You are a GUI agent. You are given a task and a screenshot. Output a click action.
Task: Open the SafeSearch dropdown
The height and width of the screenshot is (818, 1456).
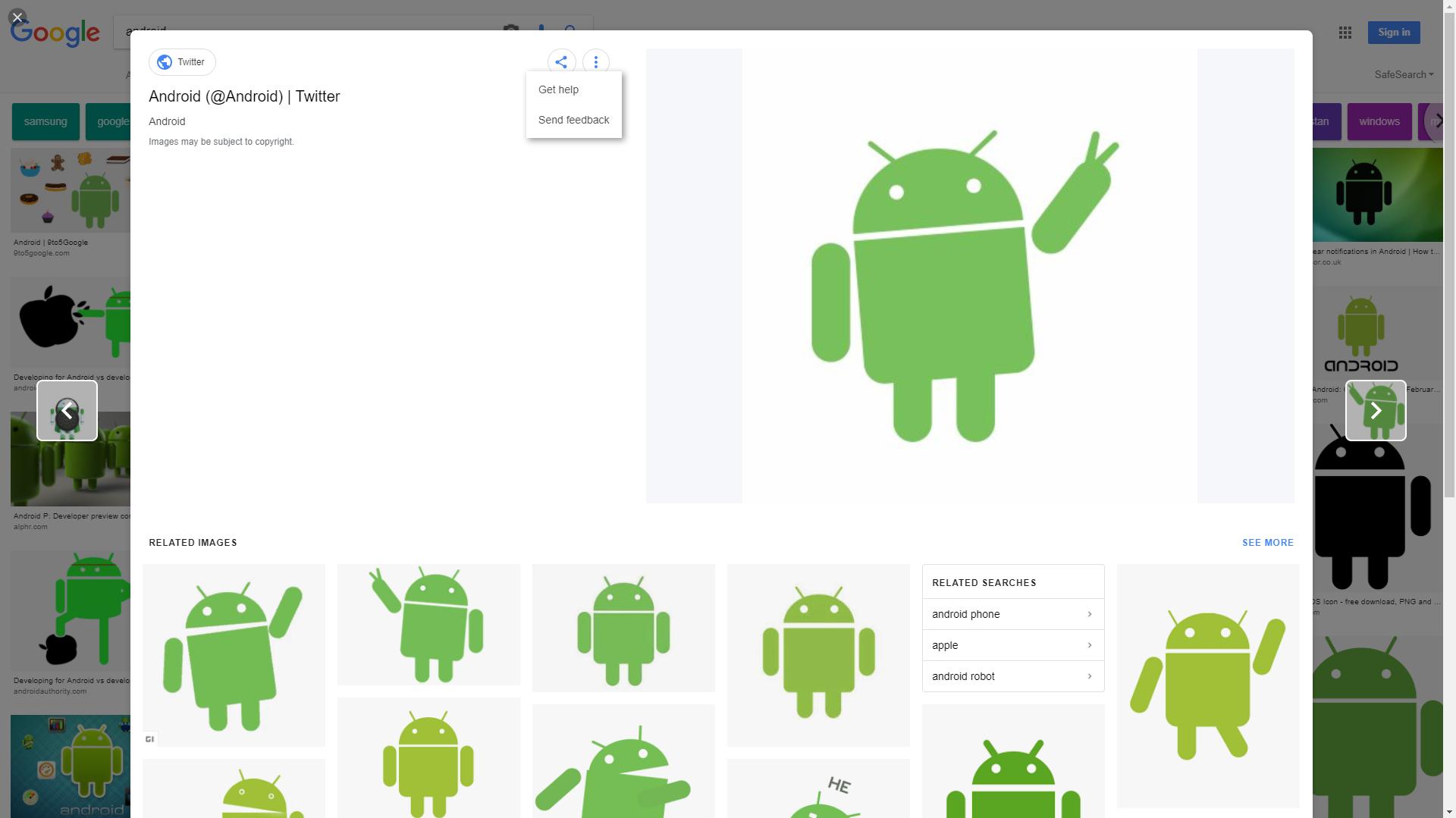(1404, 74)
